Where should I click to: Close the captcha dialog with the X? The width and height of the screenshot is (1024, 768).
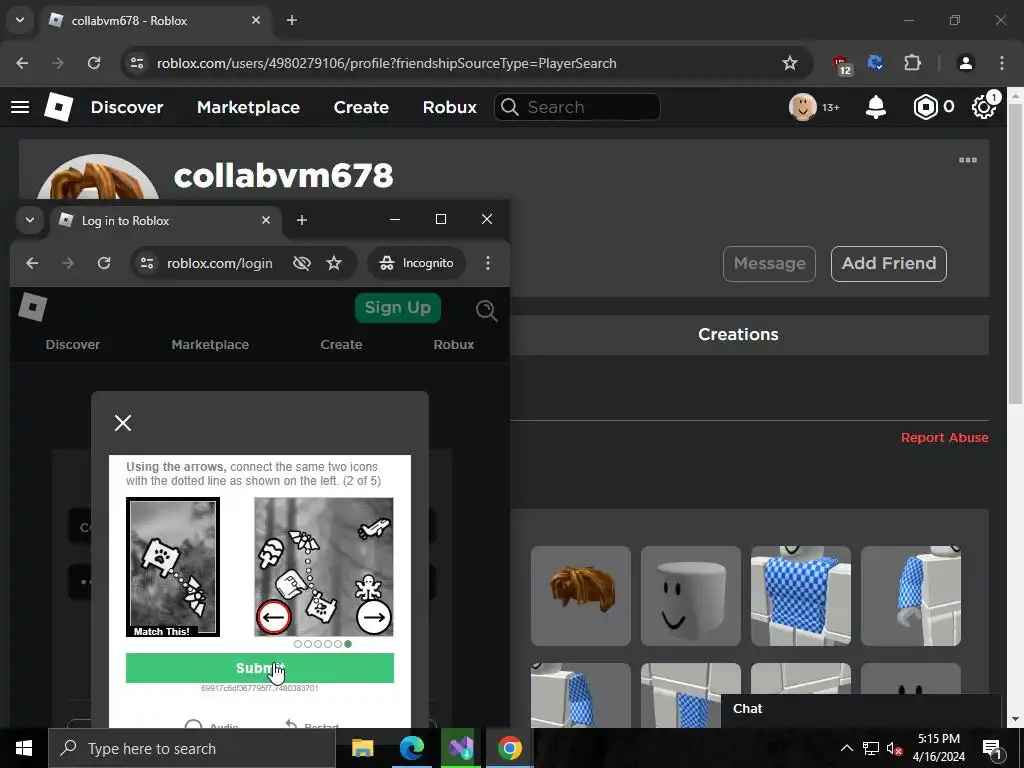(x=123, y=423)
